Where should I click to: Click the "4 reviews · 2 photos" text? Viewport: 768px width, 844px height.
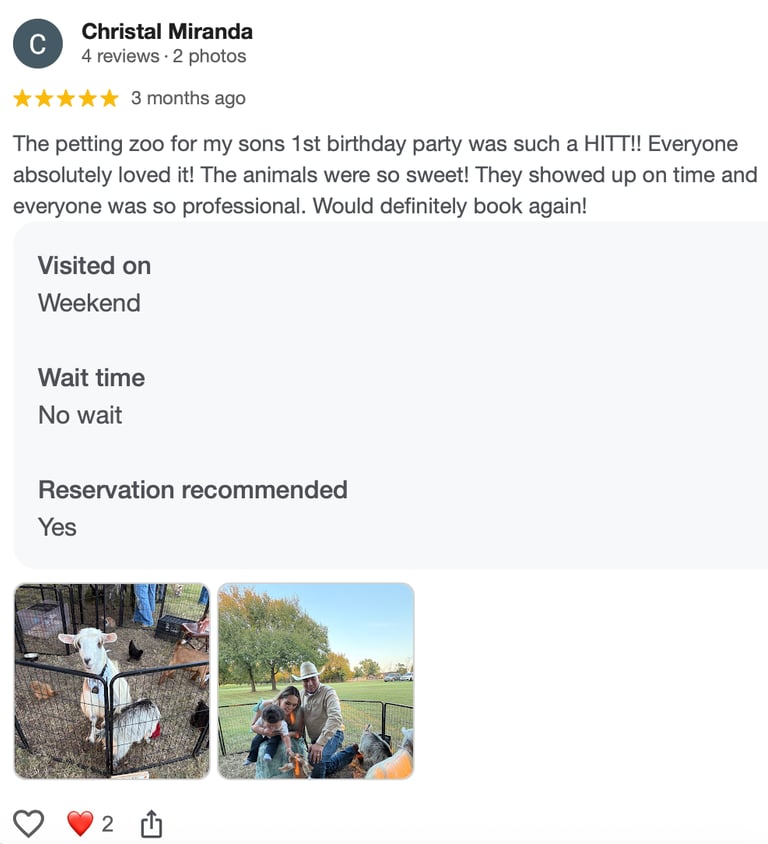164,56
